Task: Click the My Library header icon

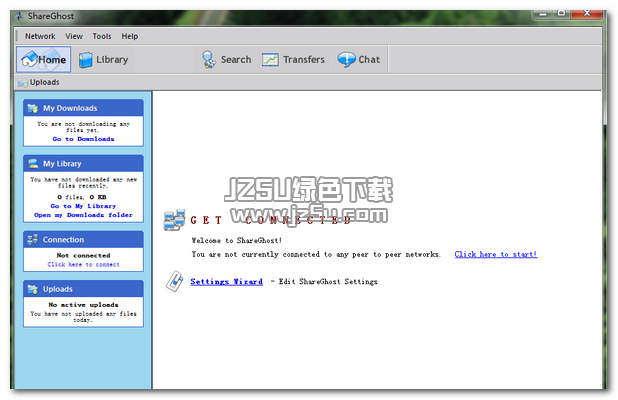Action: point(33,164)
